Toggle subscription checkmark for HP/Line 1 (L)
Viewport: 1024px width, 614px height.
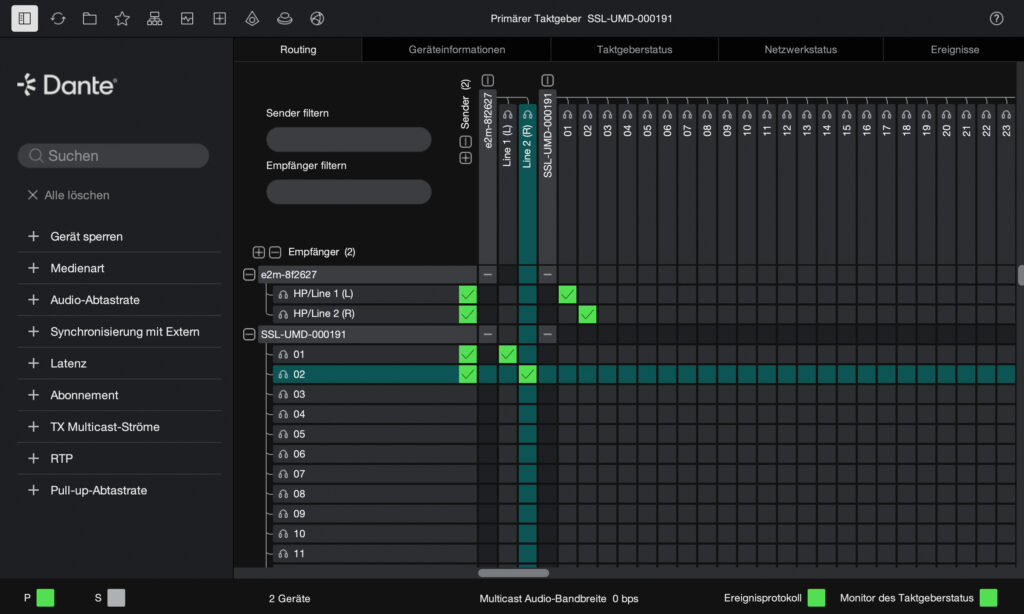coord(467,294)
